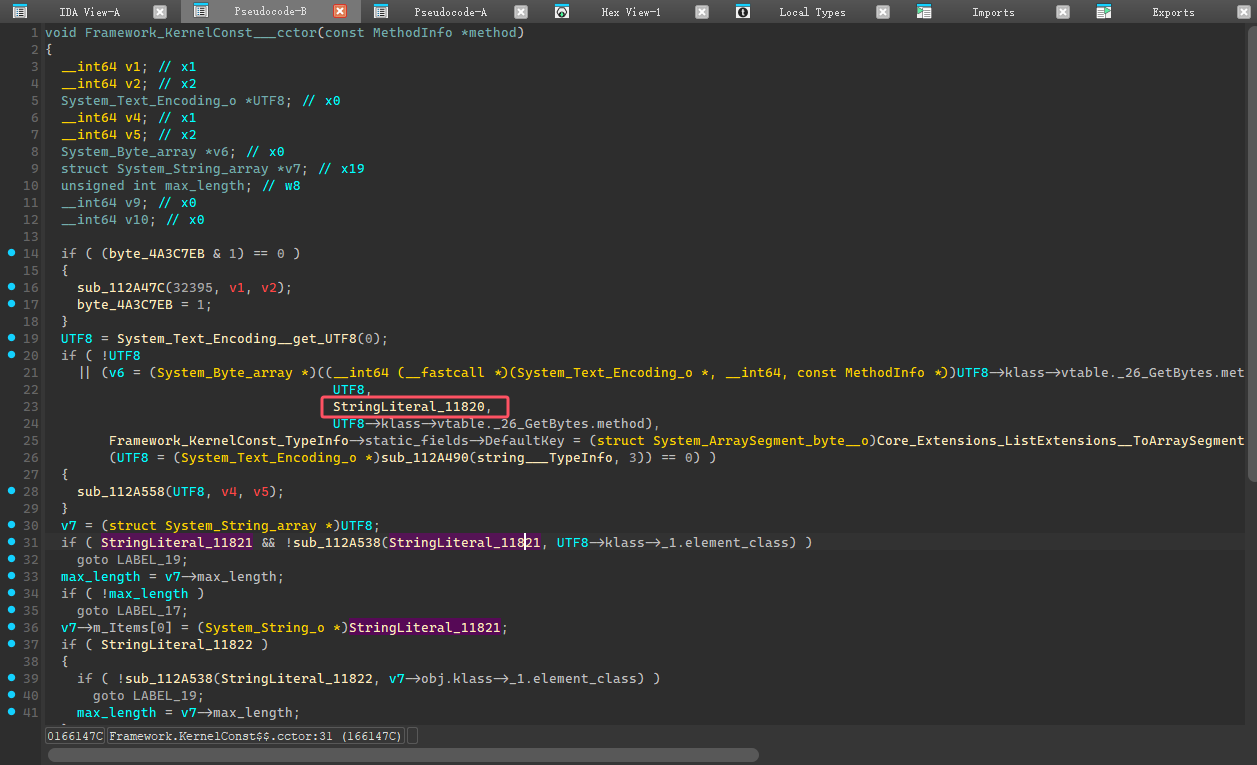Click the Hex View-1 tab icon
Viewport: 1257px width, 765px height.
(x=562, y=12)
